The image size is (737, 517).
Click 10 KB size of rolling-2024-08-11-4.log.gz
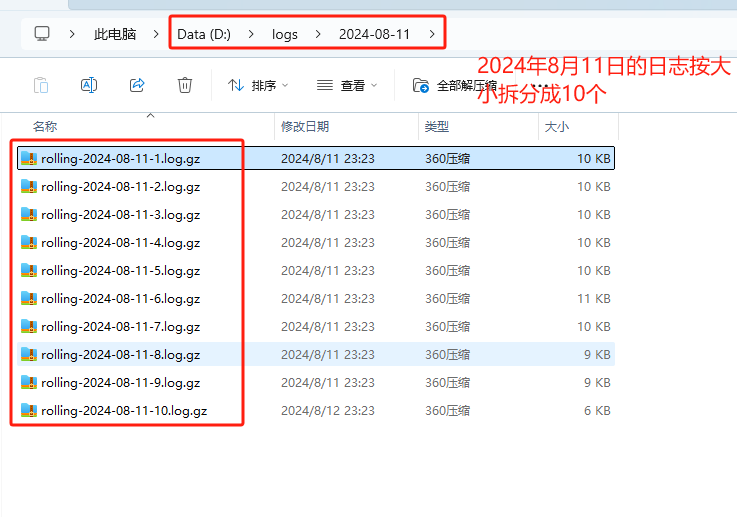(x=594, y=243)
